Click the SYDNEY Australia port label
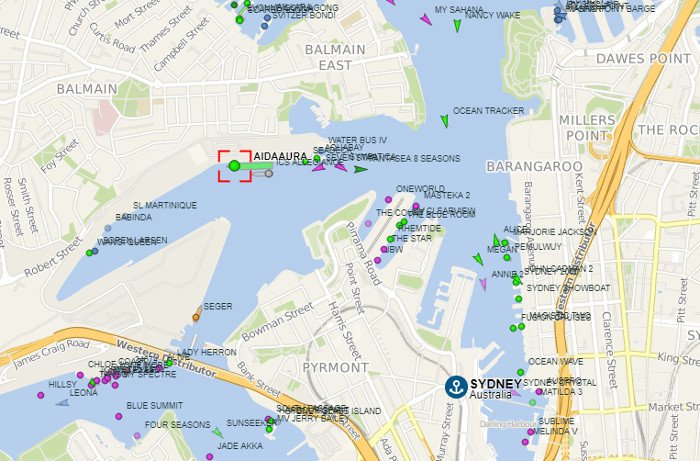Screen dimensions: 700x461 496,389
